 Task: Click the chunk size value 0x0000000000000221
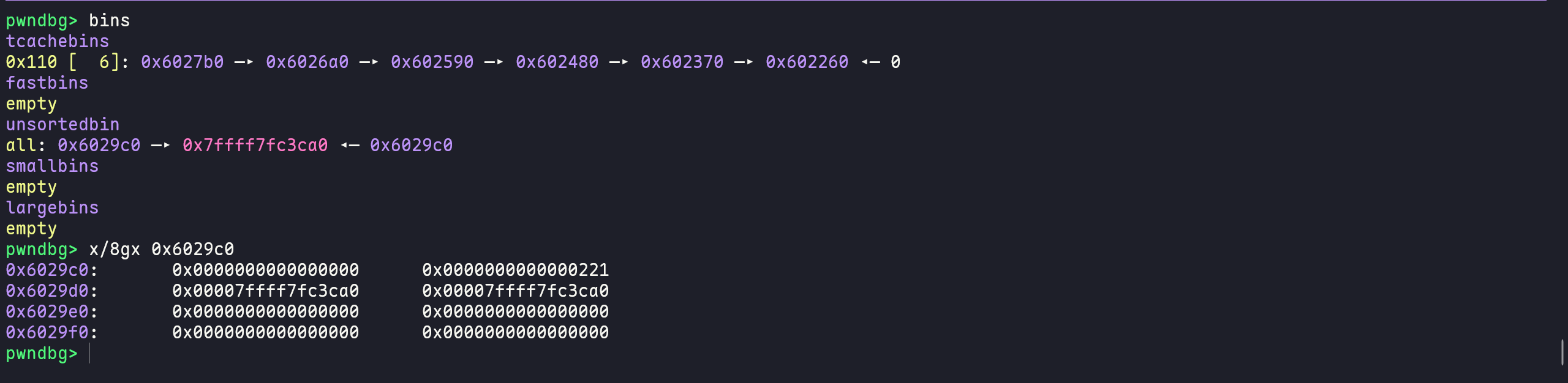click(x=515, y=270)
